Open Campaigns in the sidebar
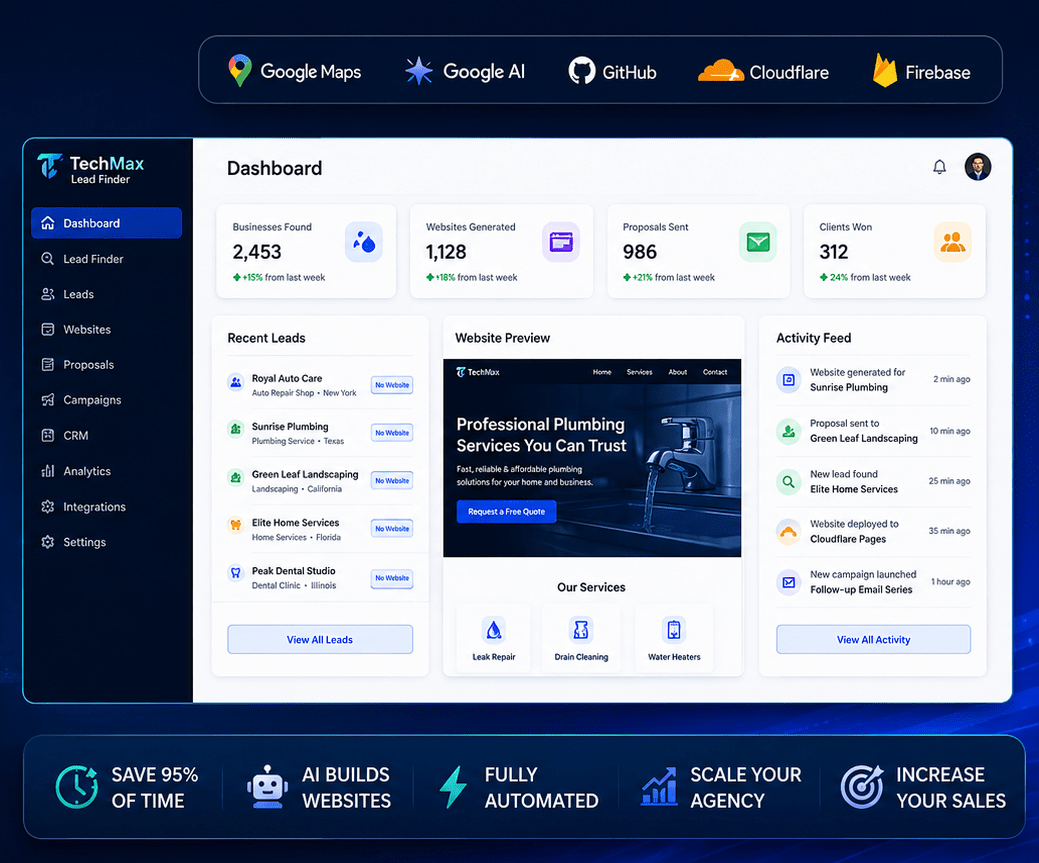This screenshot has height=863, width=1039. click(x=107, y=400)
